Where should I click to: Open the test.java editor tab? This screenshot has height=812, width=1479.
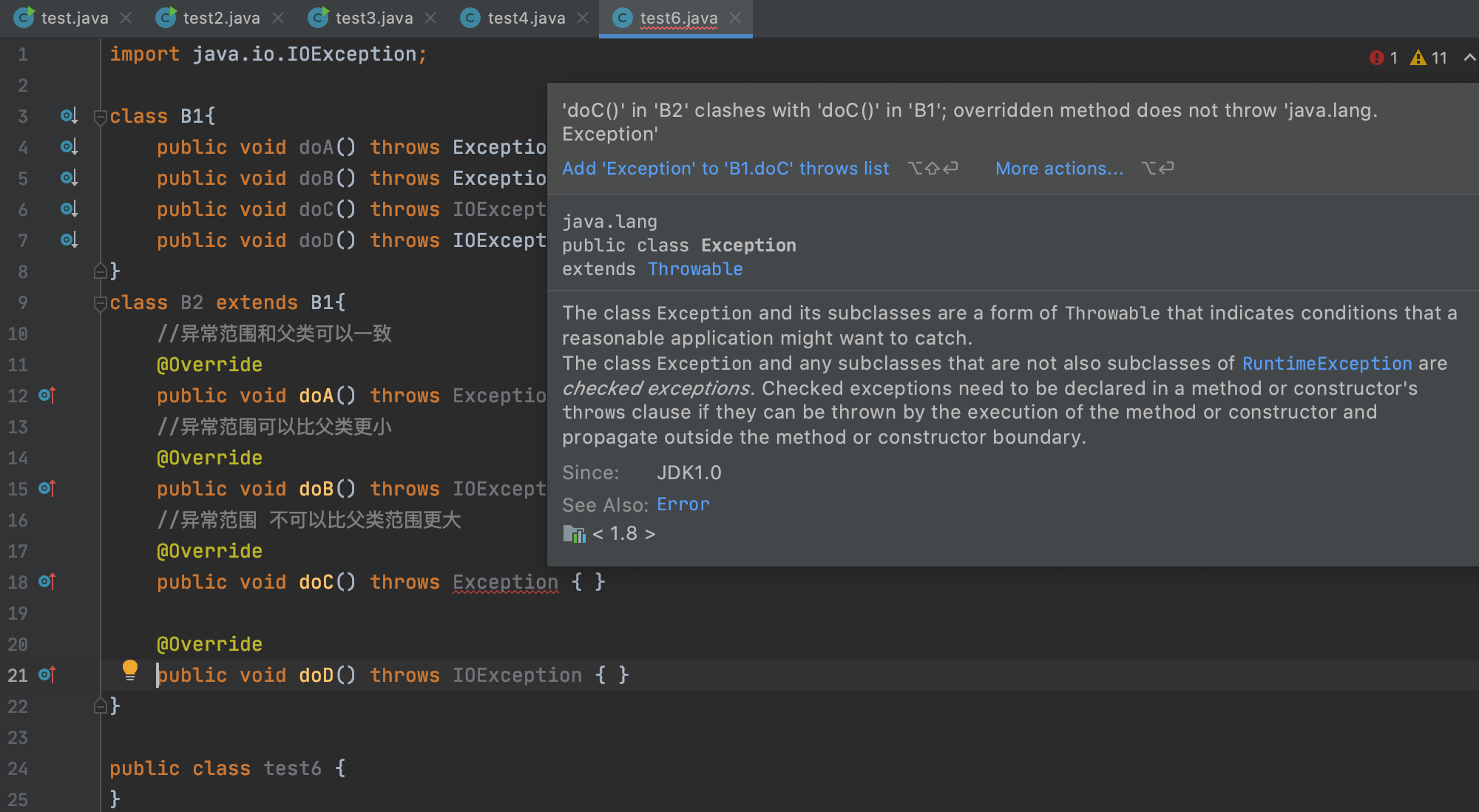click(74, 18)
